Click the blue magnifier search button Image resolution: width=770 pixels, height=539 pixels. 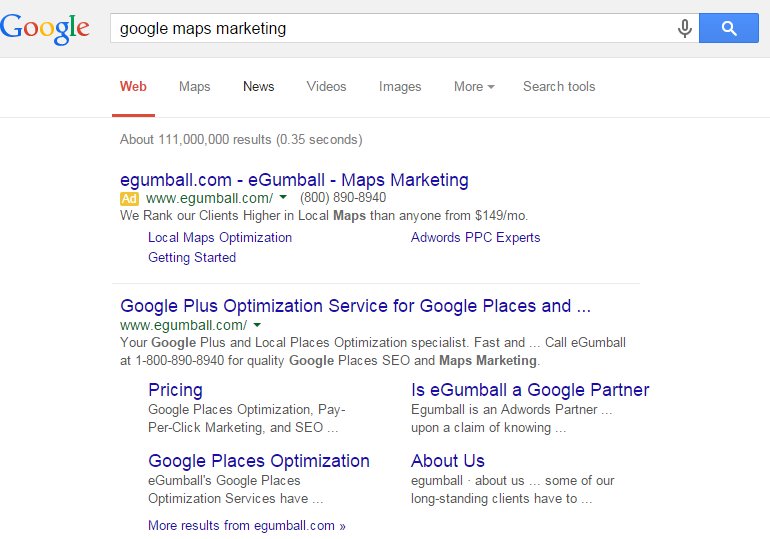click(729, 29)
